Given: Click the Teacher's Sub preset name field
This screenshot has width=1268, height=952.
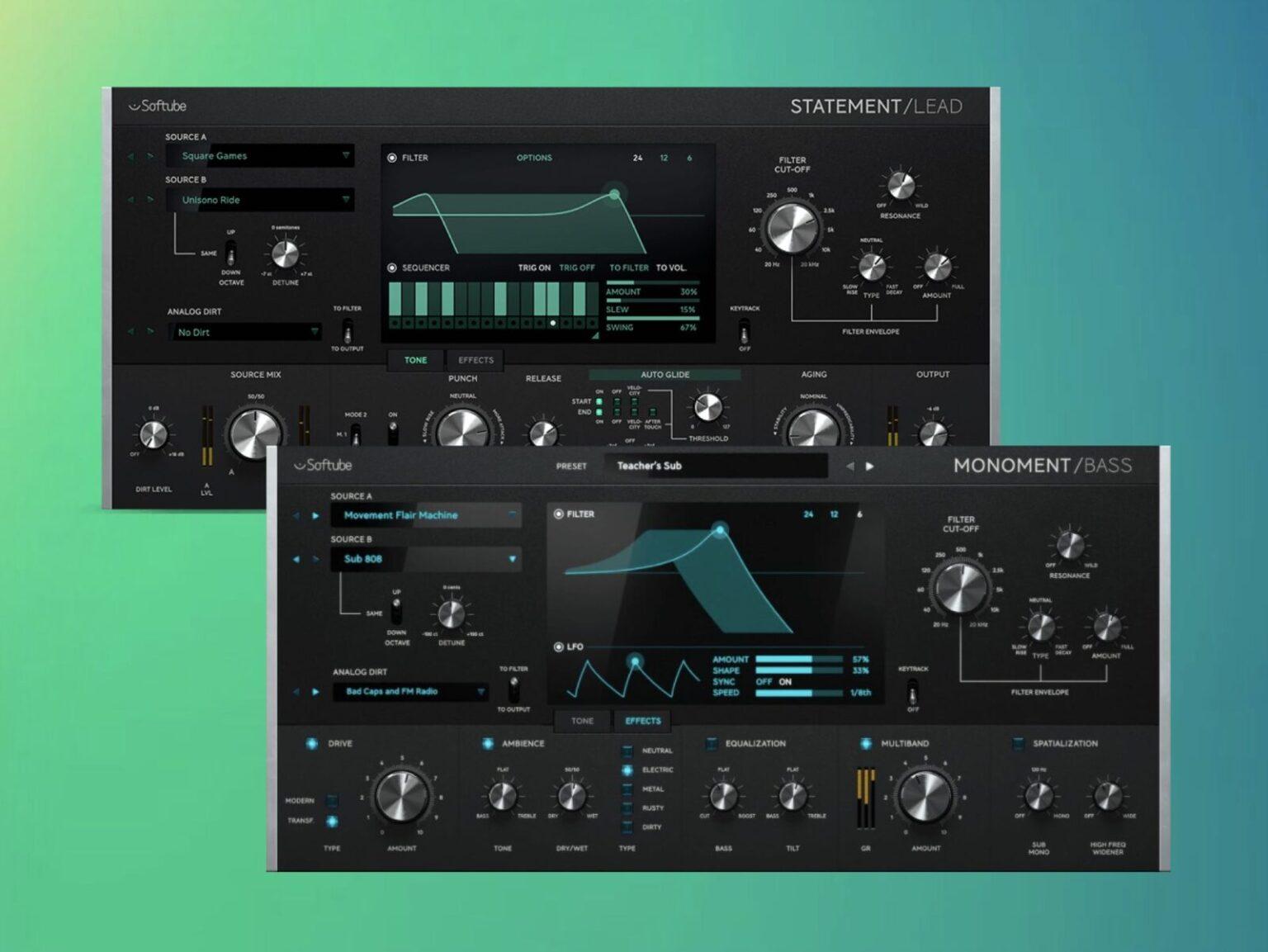Looking at the screenshot, I should point(715,465).
